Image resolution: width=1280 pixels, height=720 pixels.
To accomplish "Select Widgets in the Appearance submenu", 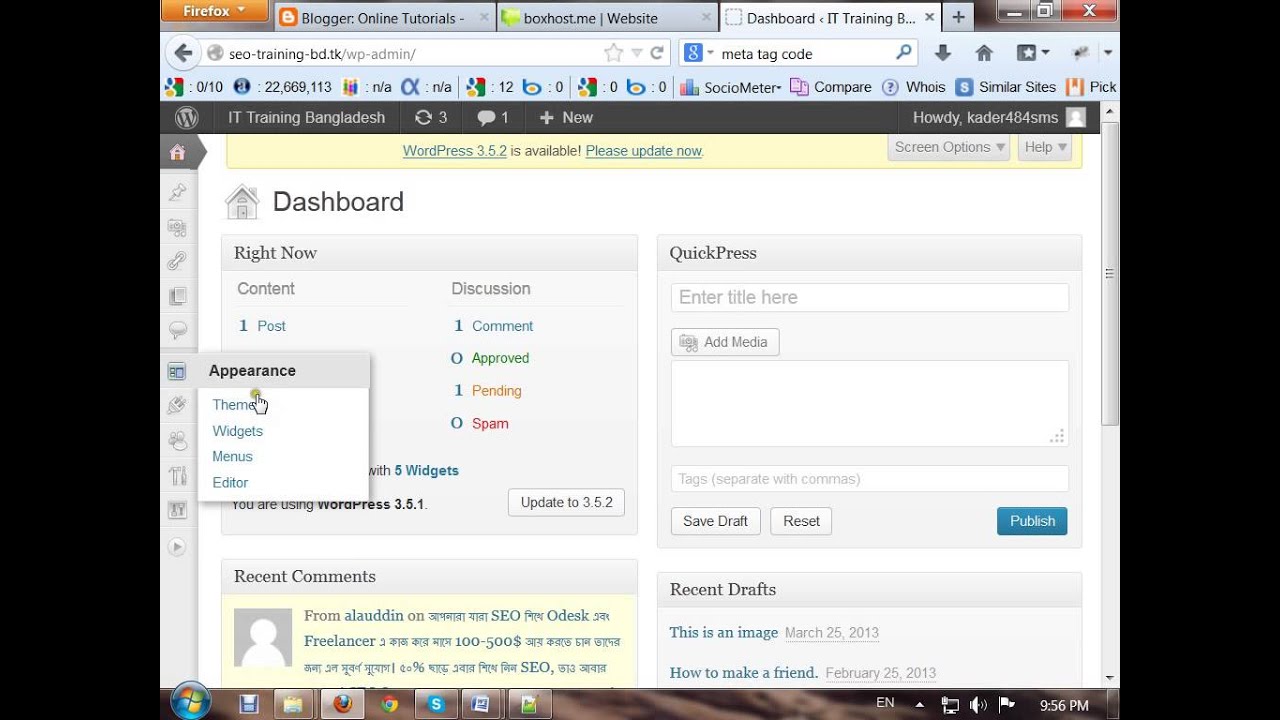I will click(237, 431).
